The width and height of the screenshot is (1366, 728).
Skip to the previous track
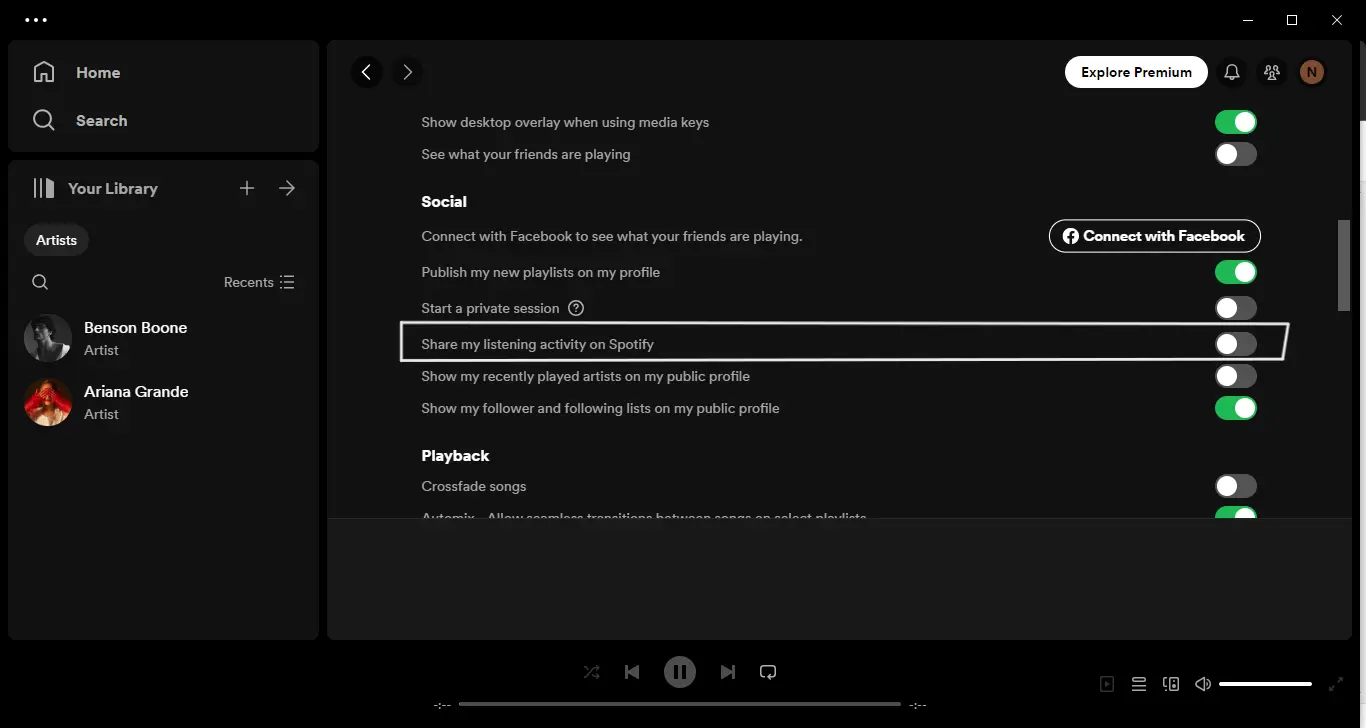coord(632,672)
